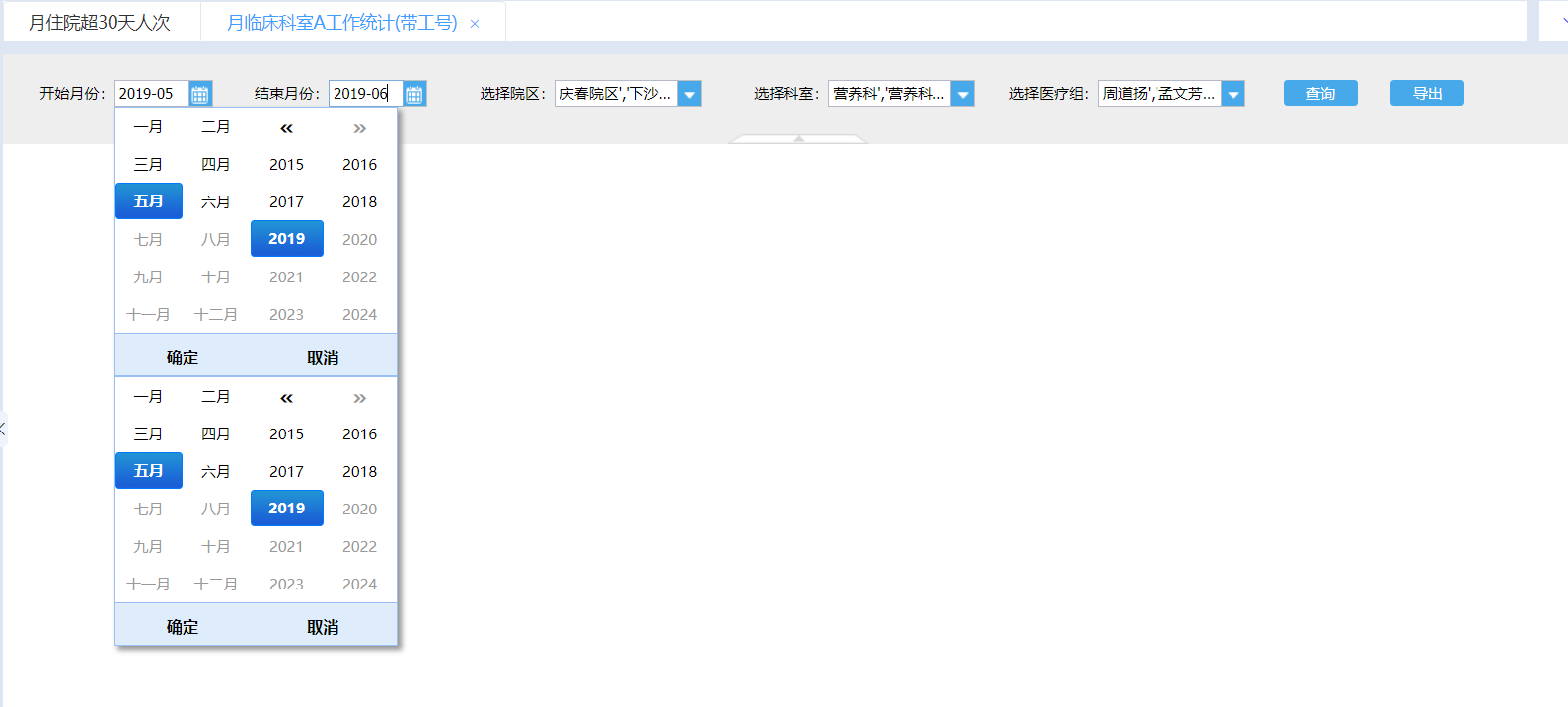Open the calendar icon beside 开始月份
The image size is (1568, 707).
pyautogui.click(x=200, y=94)
